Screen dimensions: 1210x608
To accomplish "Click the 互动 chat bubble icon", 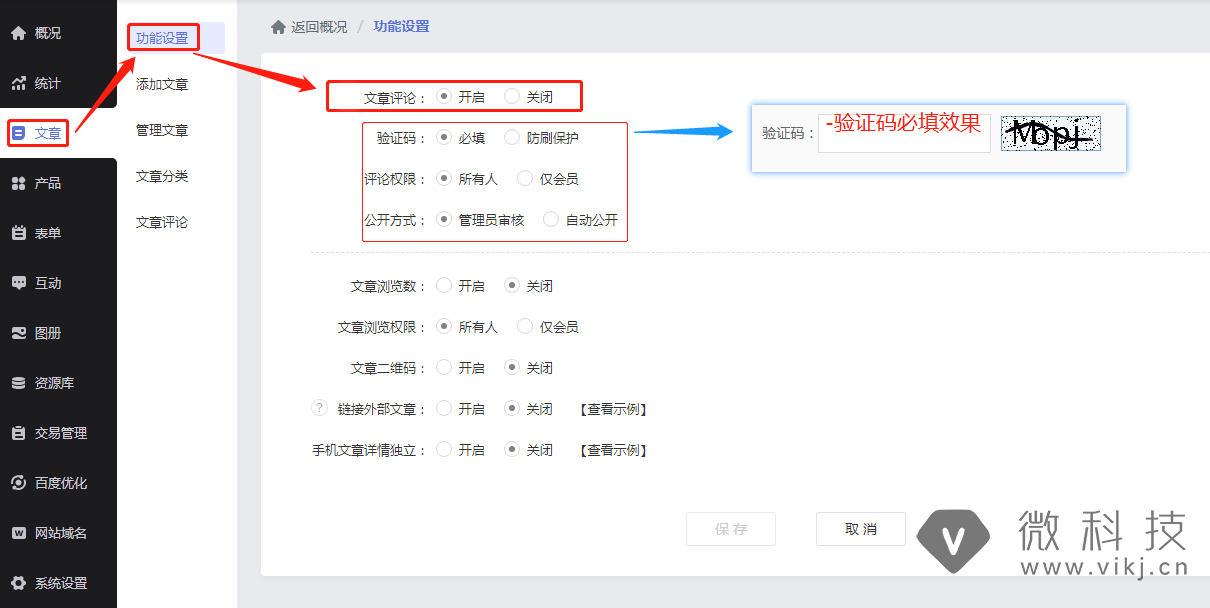I will (18, 283).
